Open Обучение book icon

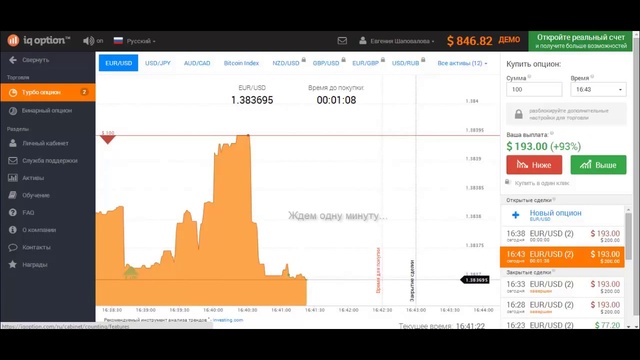point(13,195)
